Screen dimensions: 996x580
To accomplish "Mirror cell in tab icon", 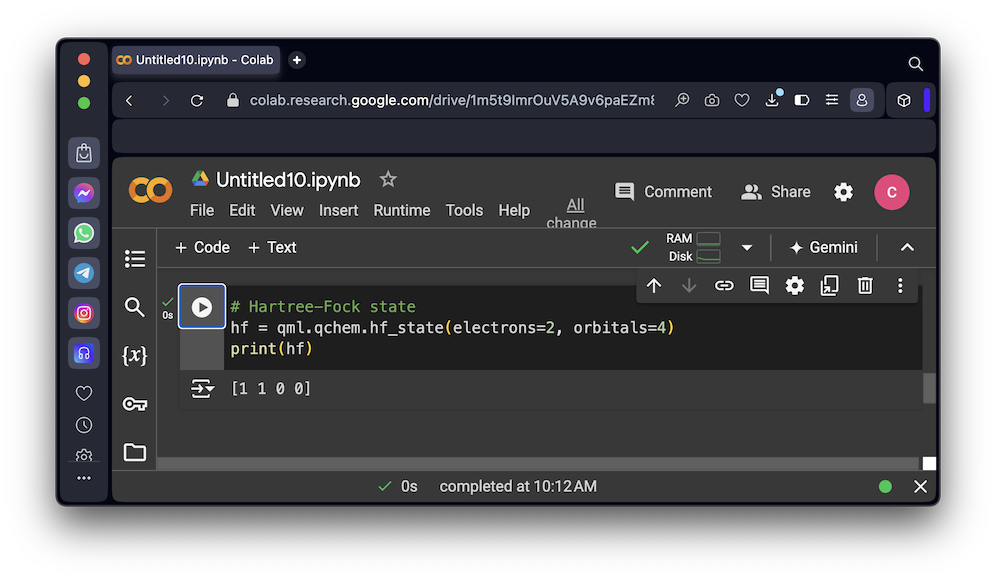I will click(x=829, y=286).
